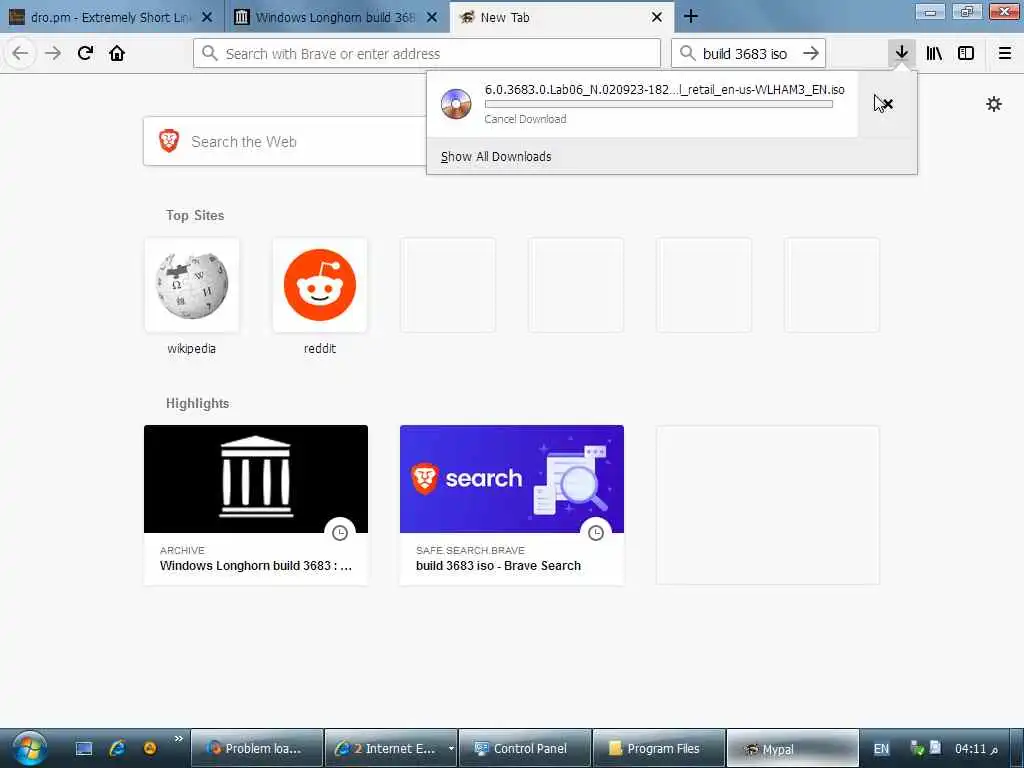Submit search with arrow in search box
Viewport: 1024px width, 768px height.
[810, 54]
